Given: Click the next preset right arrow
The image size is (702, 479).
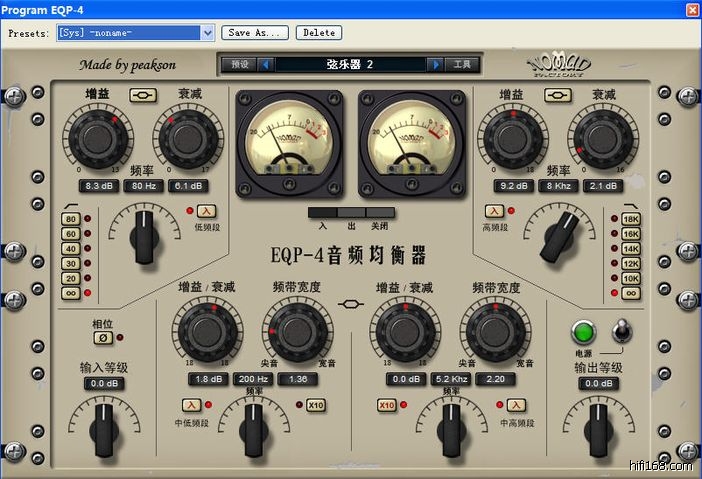Looking at the screenshot, I should [x=435, y=65].
